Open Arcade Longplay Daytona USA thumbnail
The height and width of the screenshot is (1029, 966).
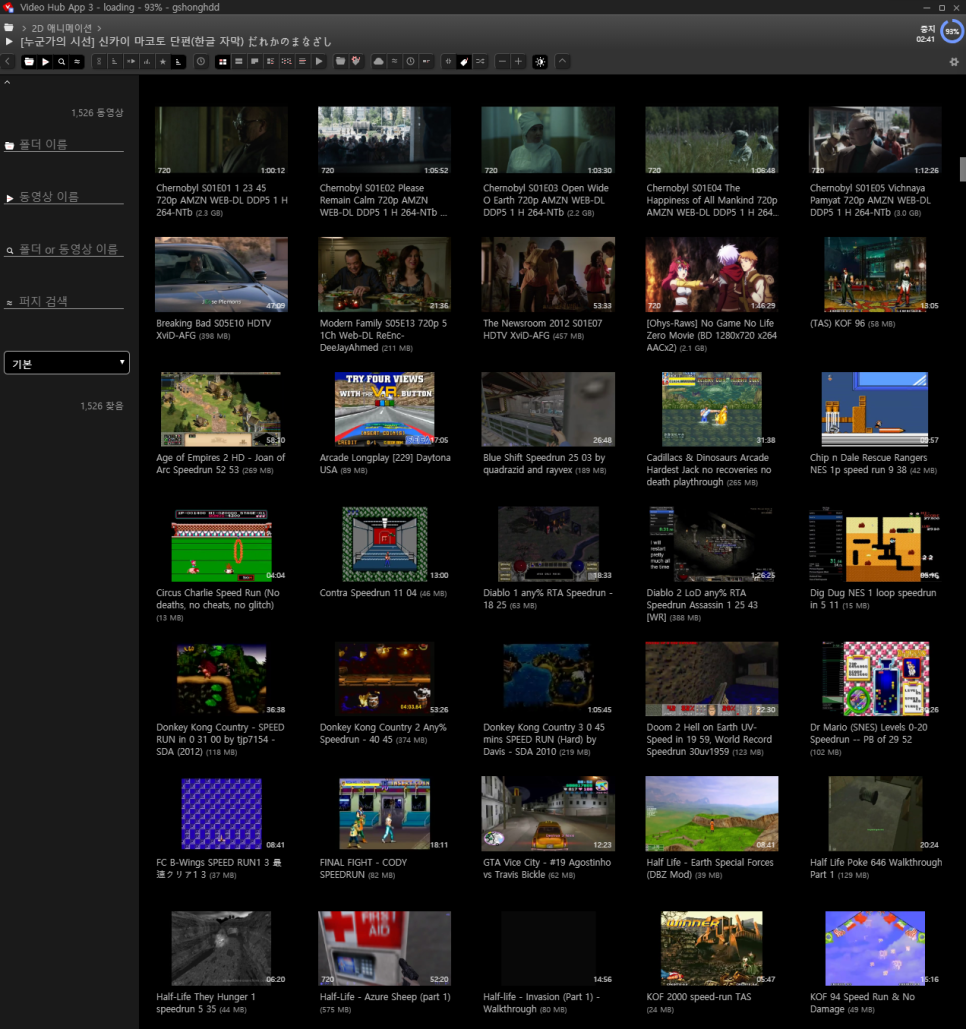385,409
